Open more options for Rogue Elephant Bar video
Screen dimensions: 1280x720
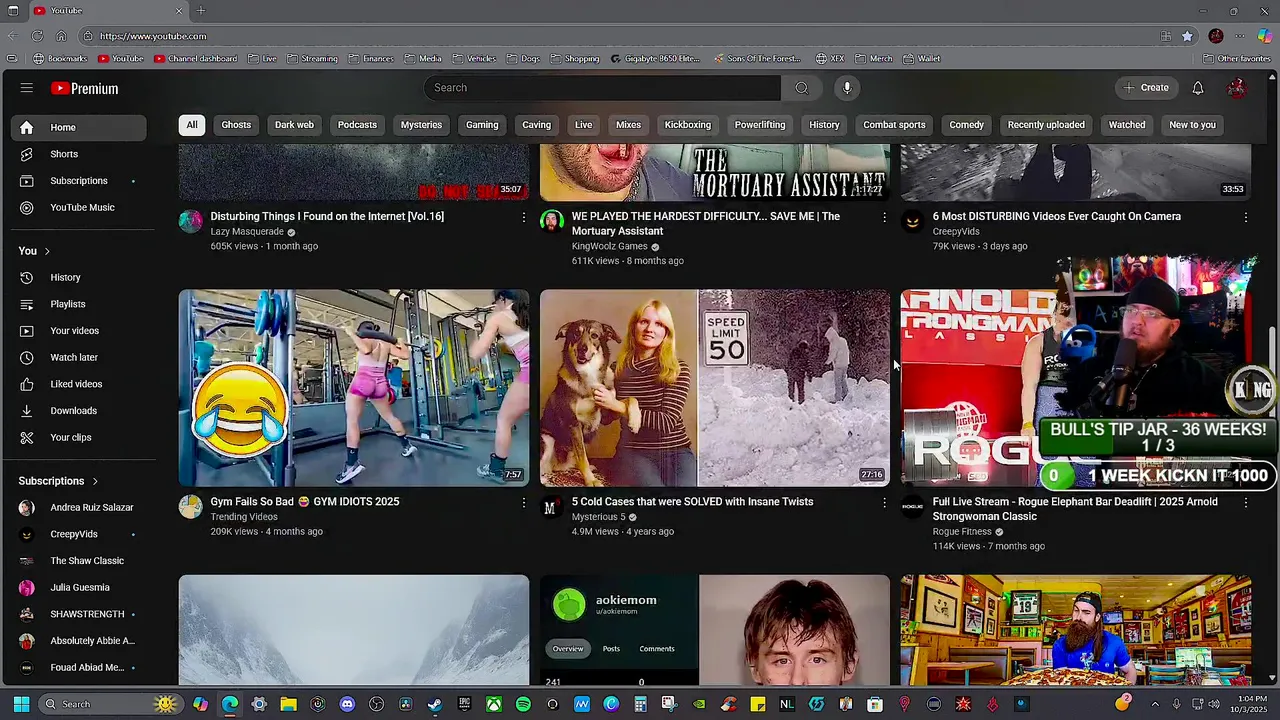click(1245, 502)
